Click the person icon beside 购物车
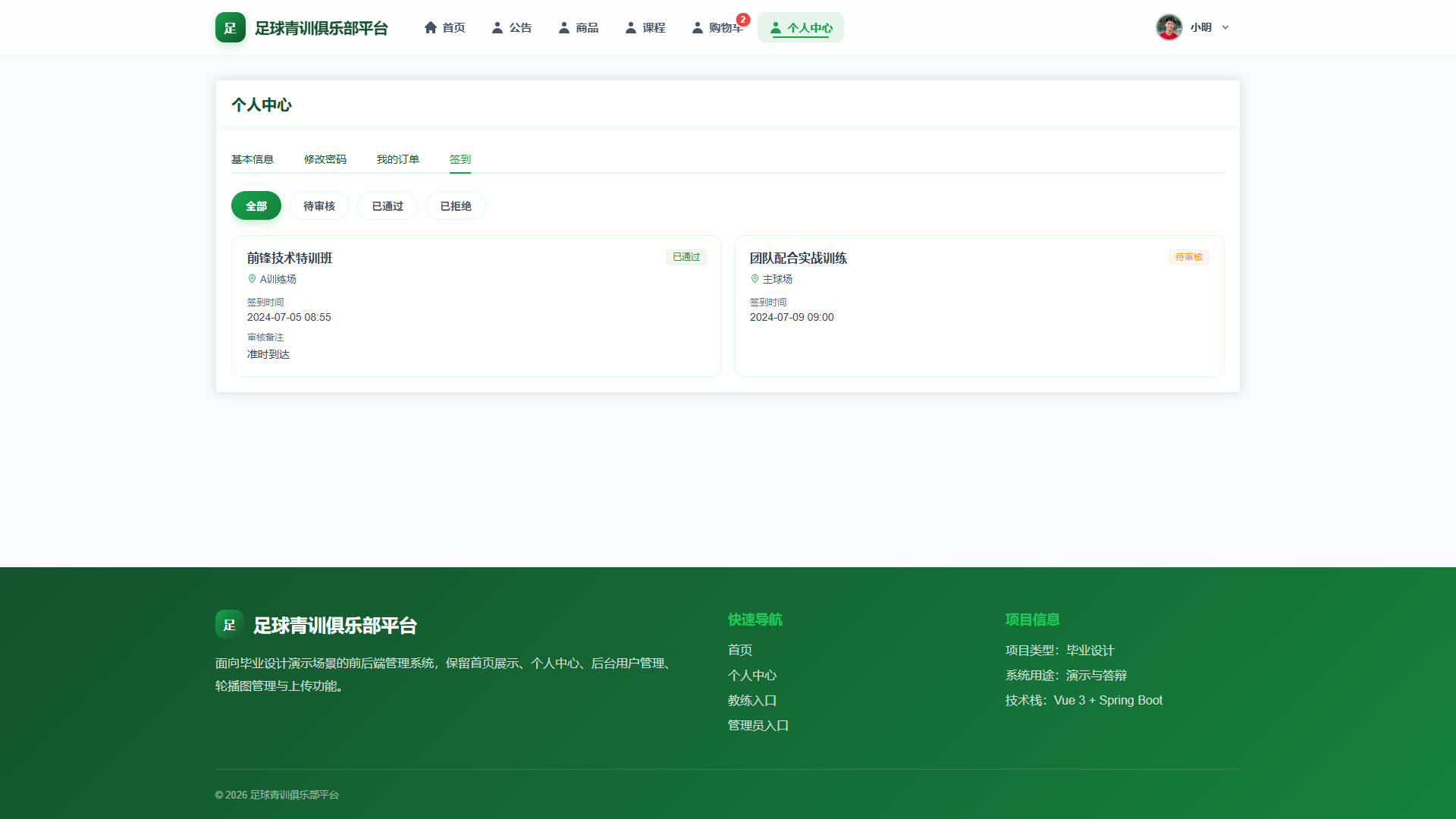Screen dimensions: 1456x819 coord(698,27)
